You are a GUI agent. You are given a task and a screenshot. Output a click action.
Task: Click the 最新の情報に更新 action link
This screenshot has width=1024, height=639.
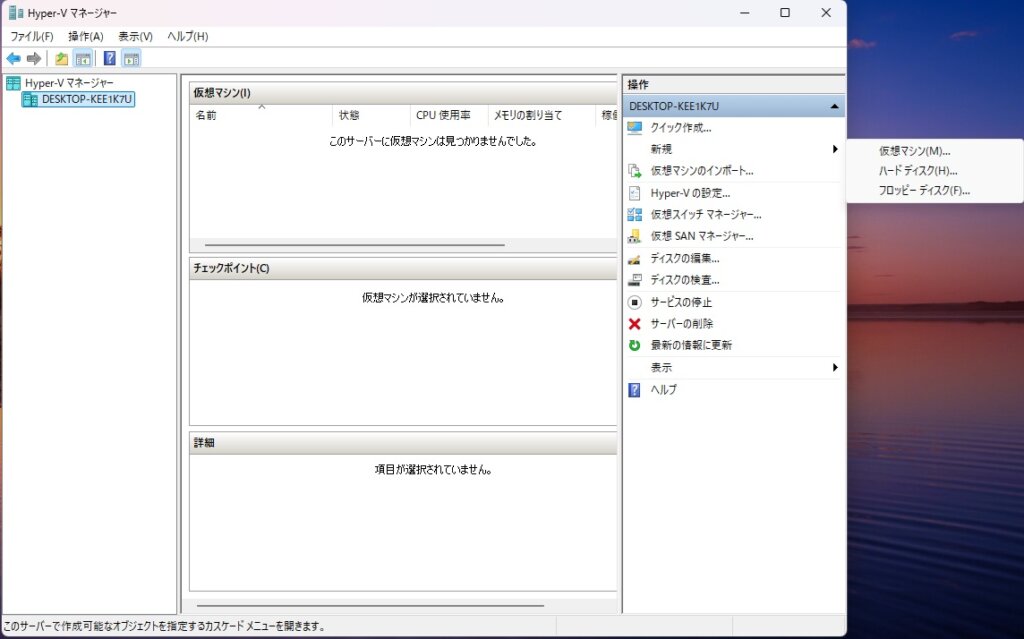691,345
